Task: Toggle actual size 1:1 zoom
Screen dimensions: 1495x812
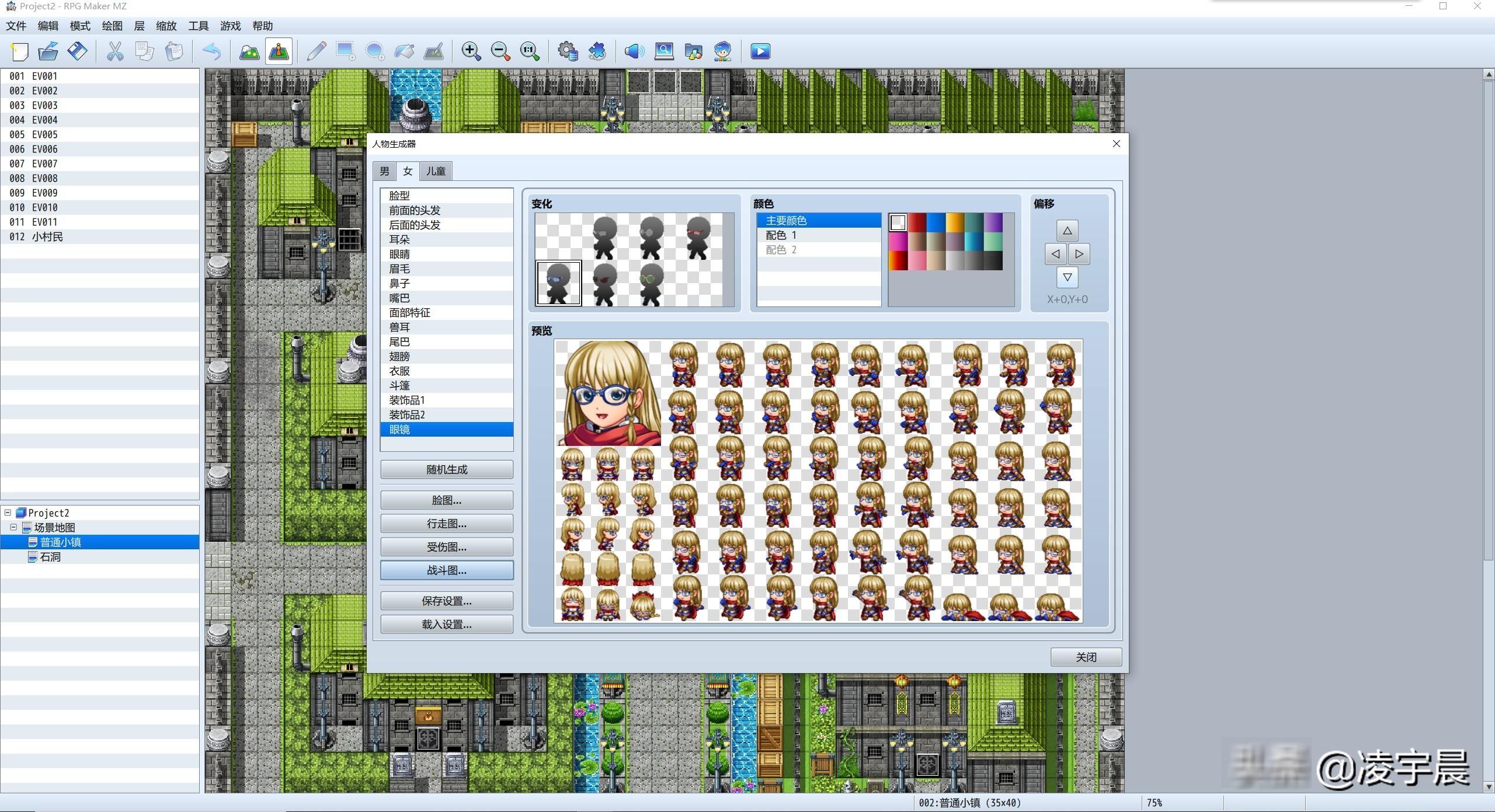Action: pos(529,51)
